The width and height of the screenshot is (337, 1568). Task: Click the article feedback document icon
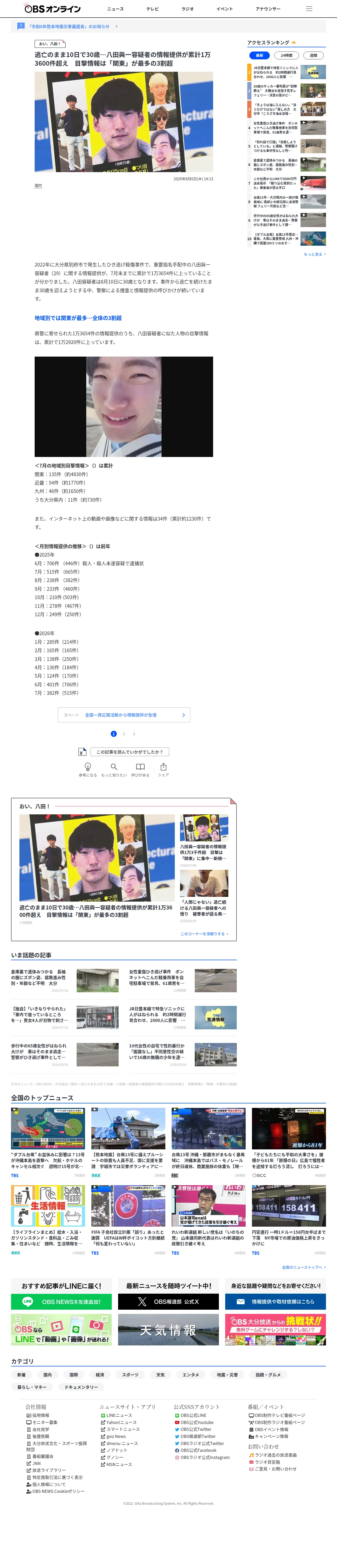[x=83, y=752]
